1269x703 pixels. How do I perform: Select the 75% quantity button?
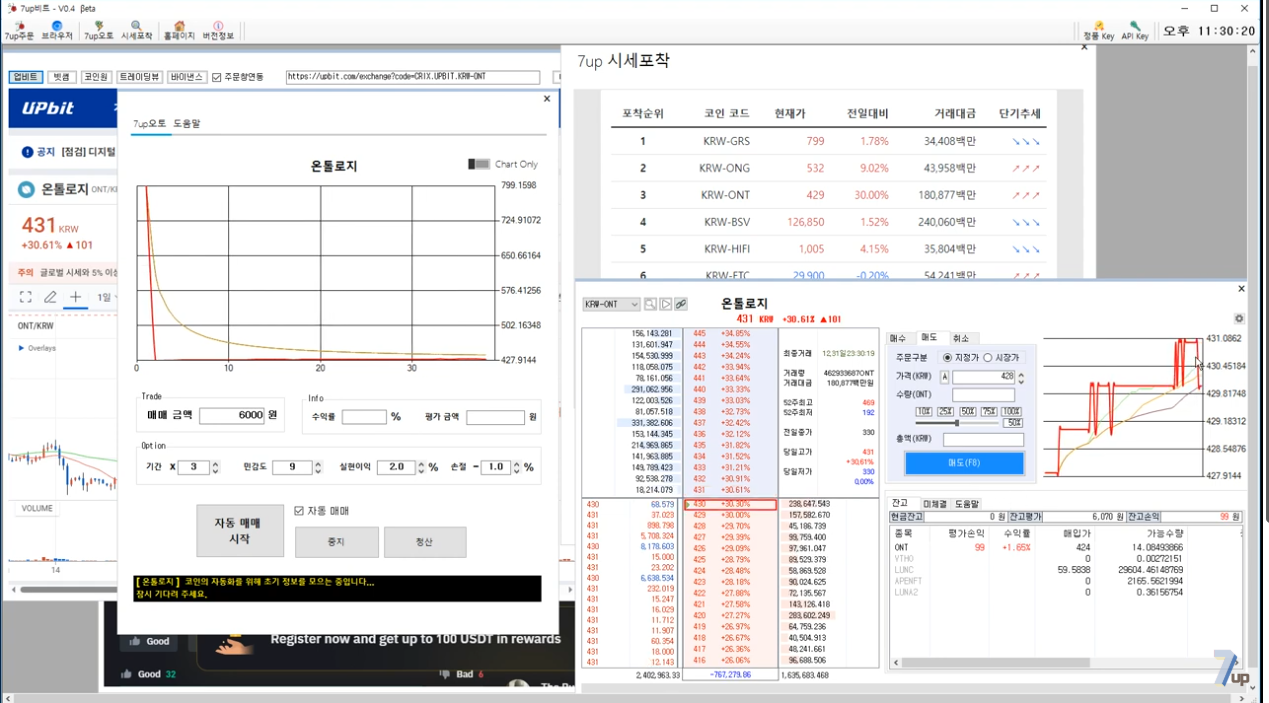[989, 412]
